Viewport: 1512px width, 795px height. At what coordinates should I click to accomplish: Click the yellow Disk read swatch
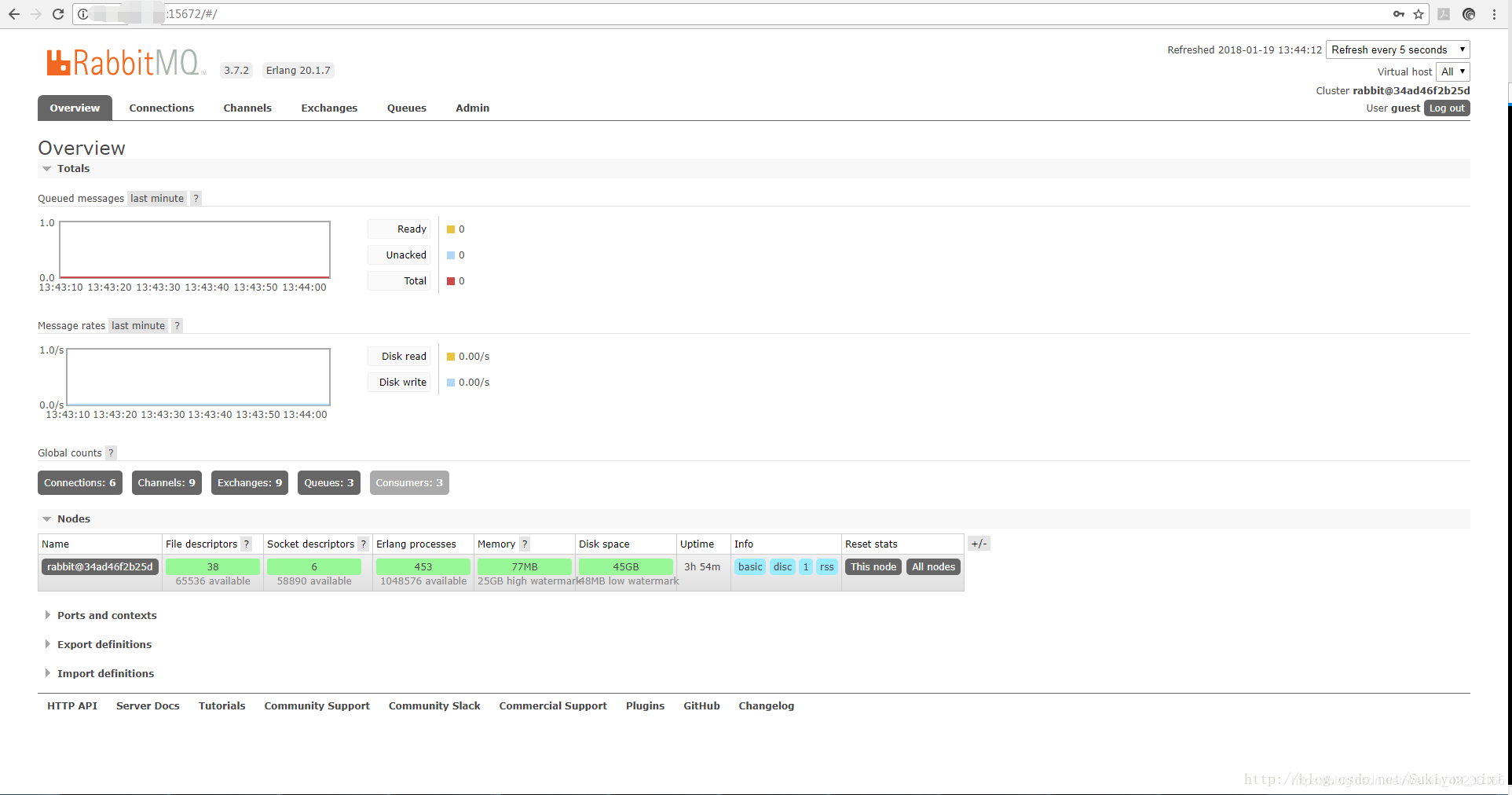(451, 357)
